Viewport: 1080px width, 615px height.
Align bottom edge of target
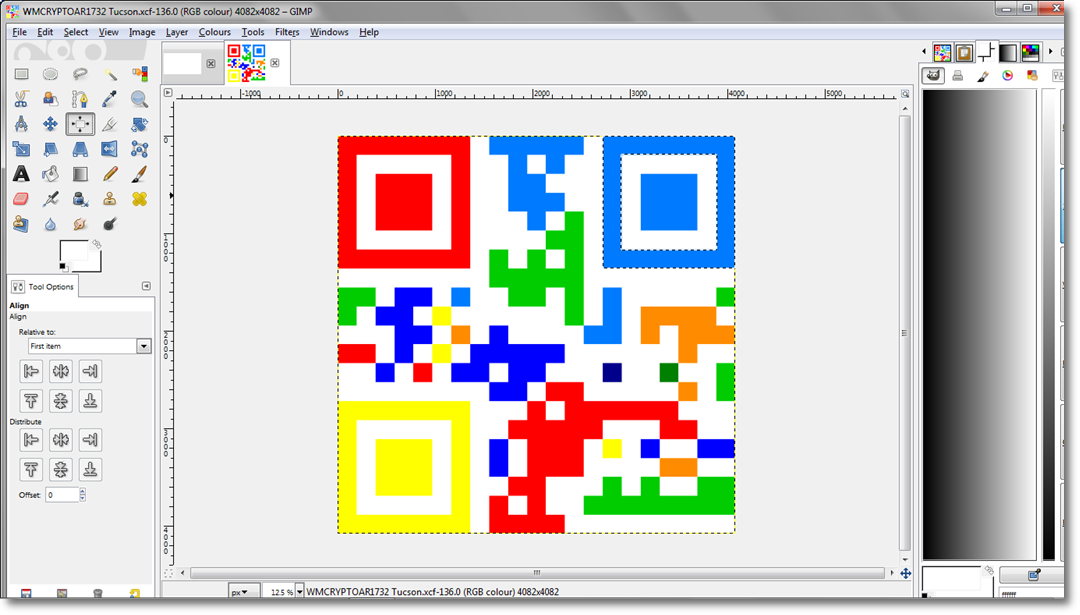tap(90, 401)
